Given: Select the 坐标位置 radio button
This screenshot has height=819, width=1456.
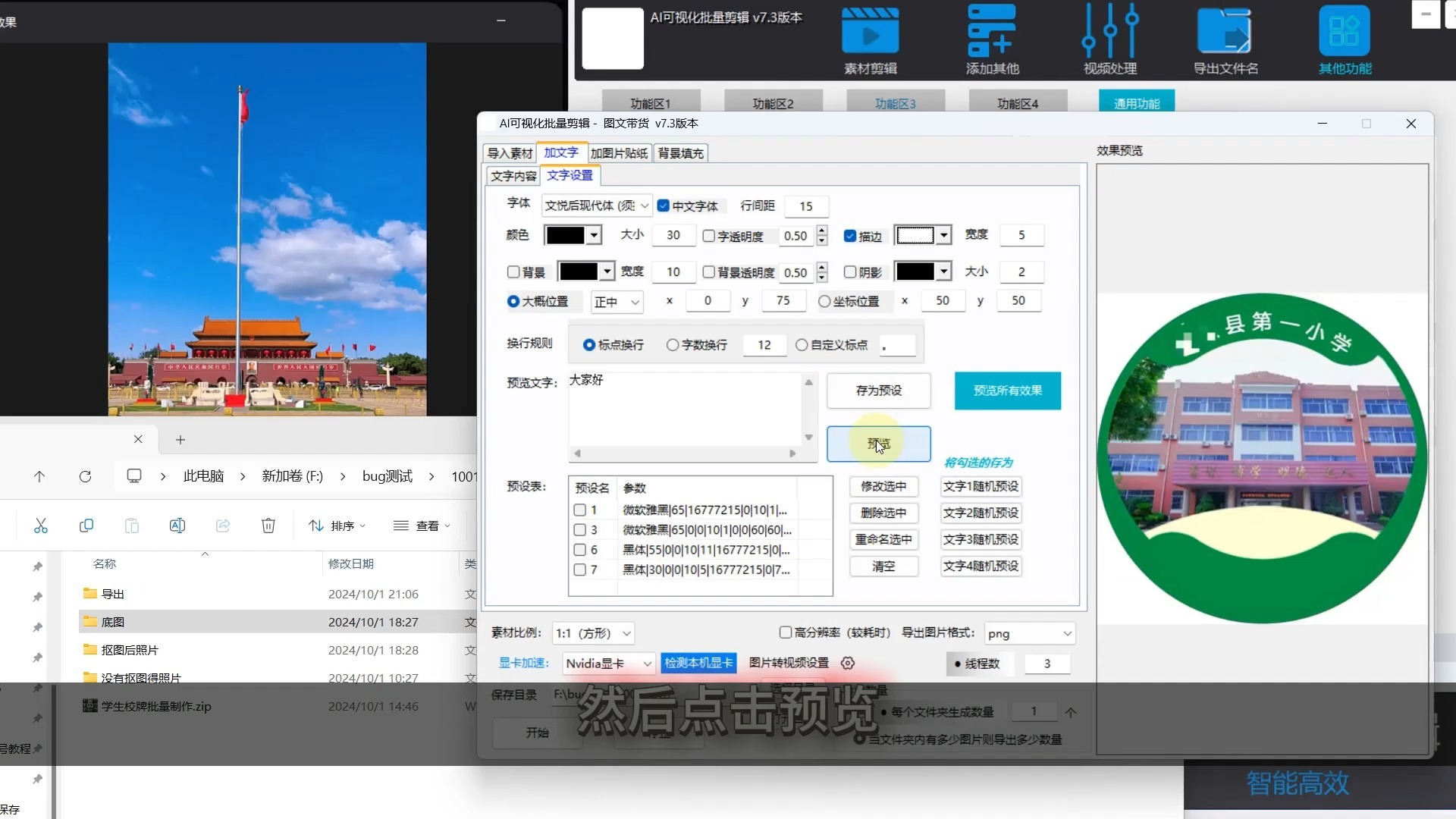Looking at the screenshot, I should pos(824,301).
